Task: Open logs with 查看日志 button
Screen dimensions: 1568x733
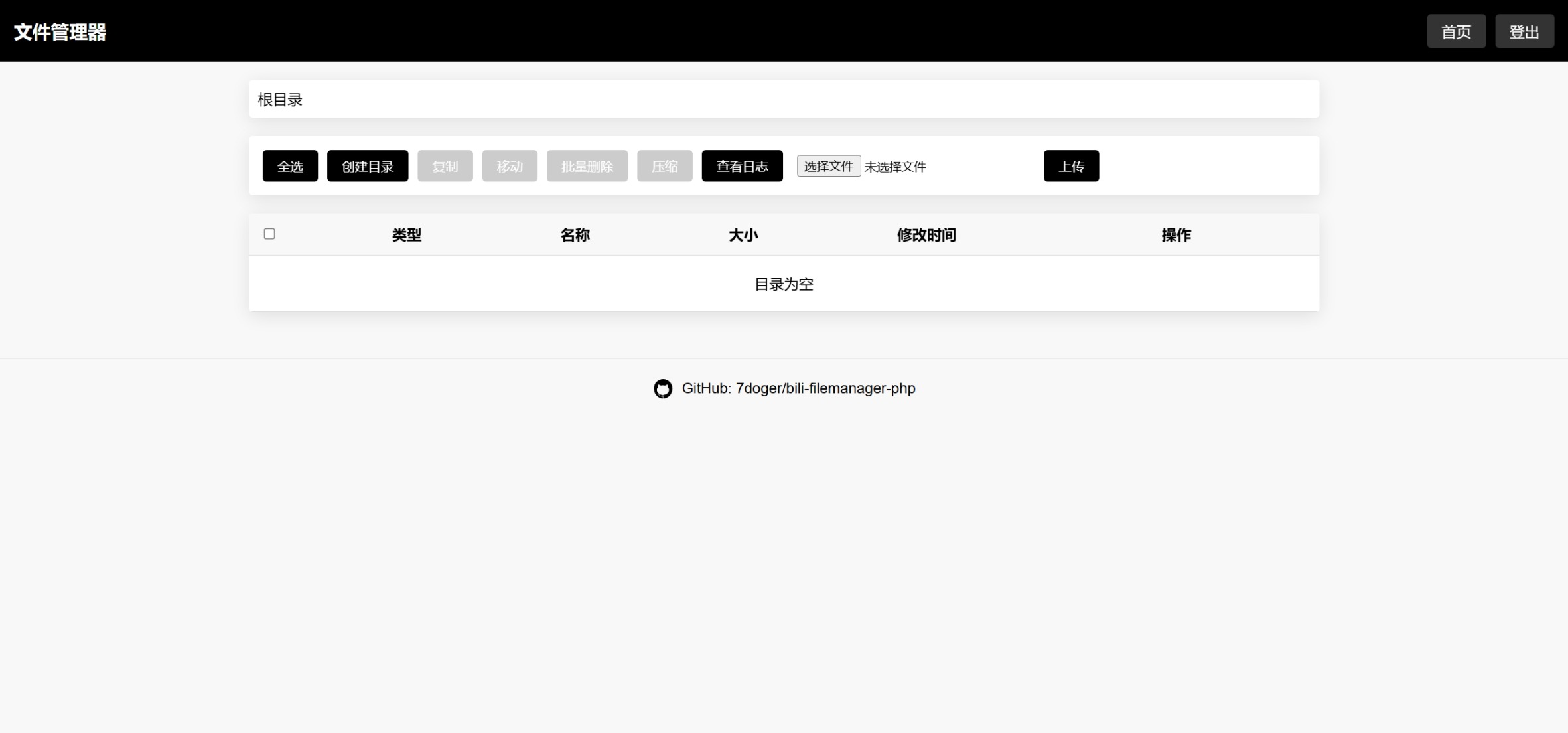Action: coord(742,166)
